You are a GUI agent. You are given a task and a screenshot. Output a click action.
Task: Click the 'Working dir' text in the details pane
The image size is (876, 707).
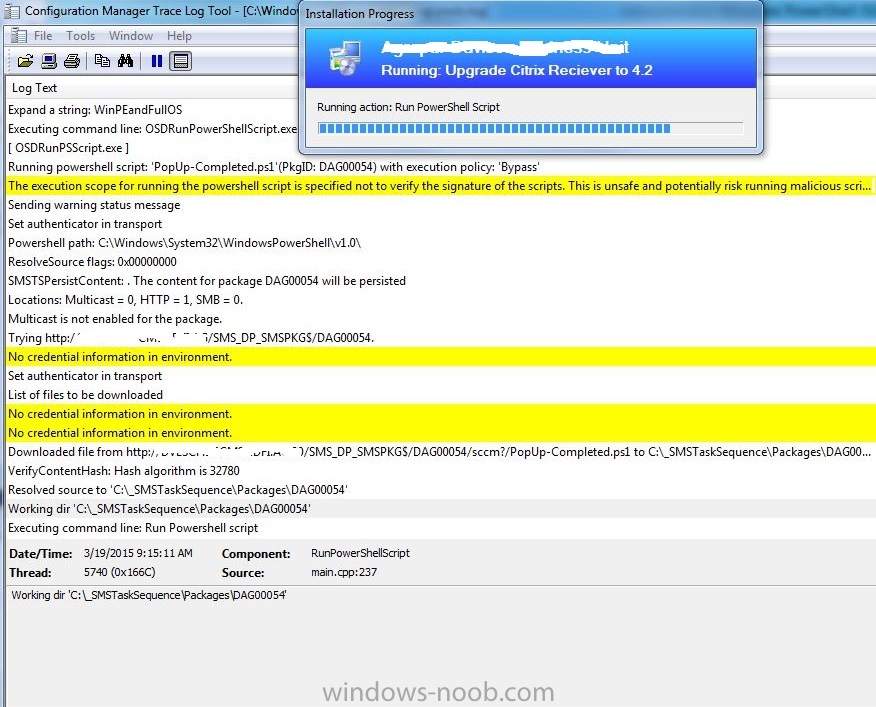pos(149,595)
